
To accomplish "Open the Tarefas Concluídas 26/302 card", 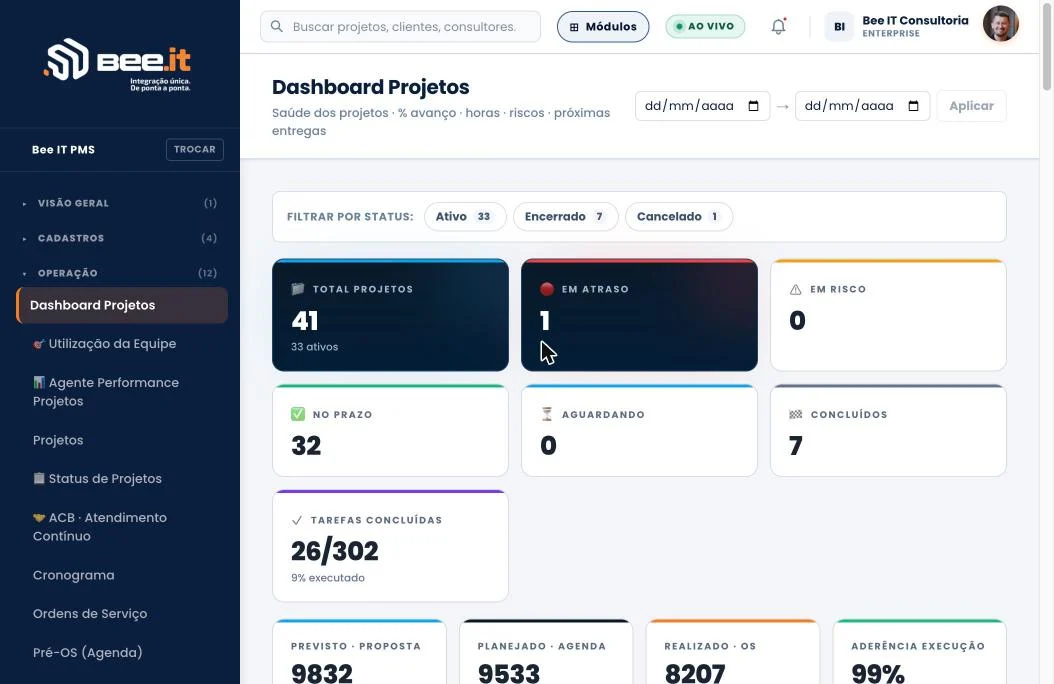I will click(x=391, y=546).
